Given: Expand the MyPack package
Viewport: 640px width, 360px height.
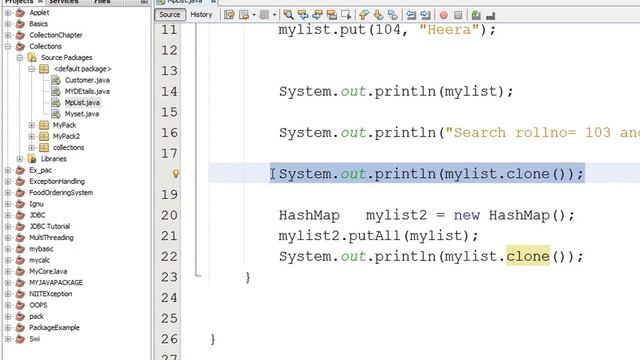Looking at the screenshot, I should [31, 125].
